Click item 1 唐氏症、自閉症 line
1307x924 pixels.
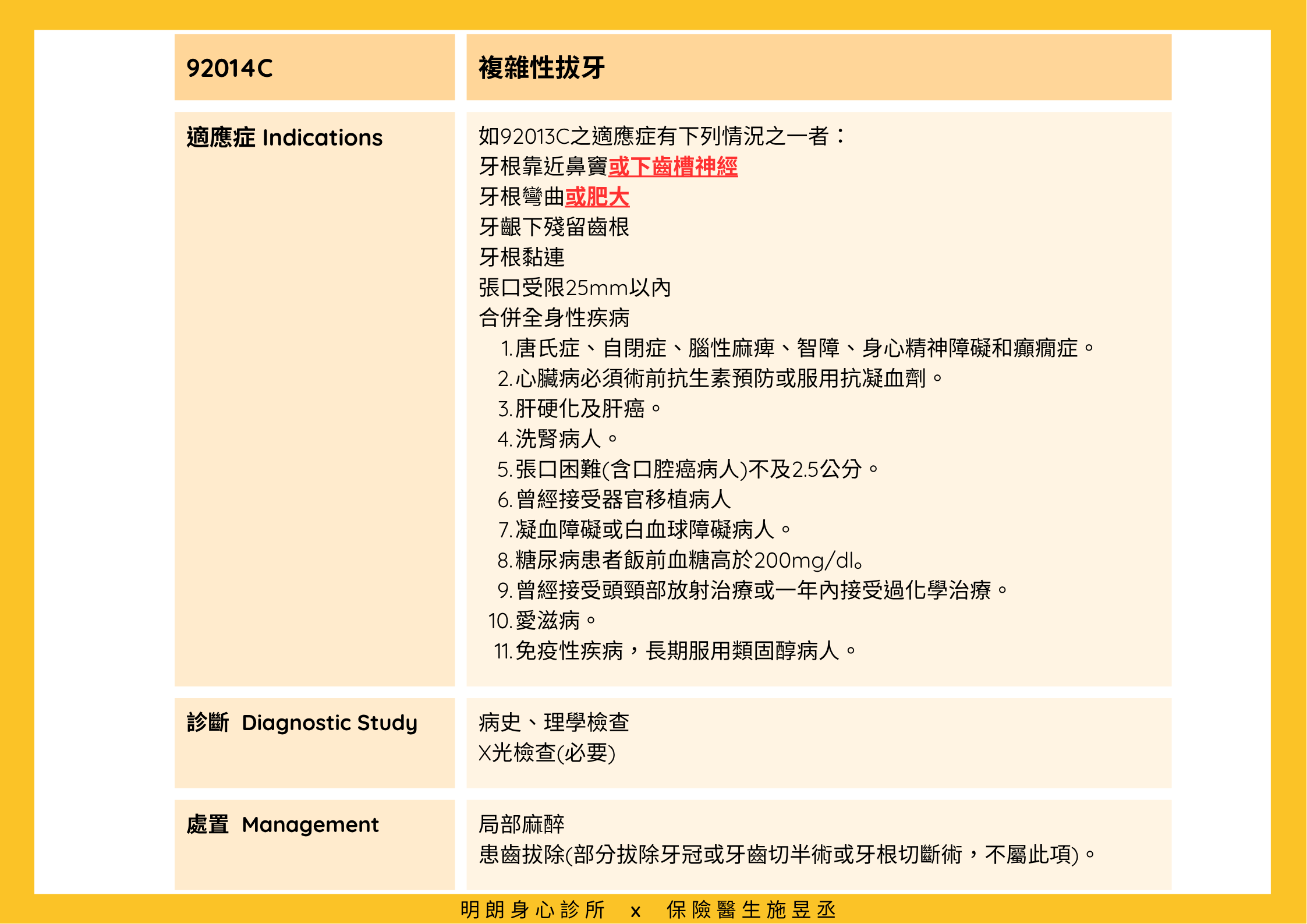(x=797, y=348)
